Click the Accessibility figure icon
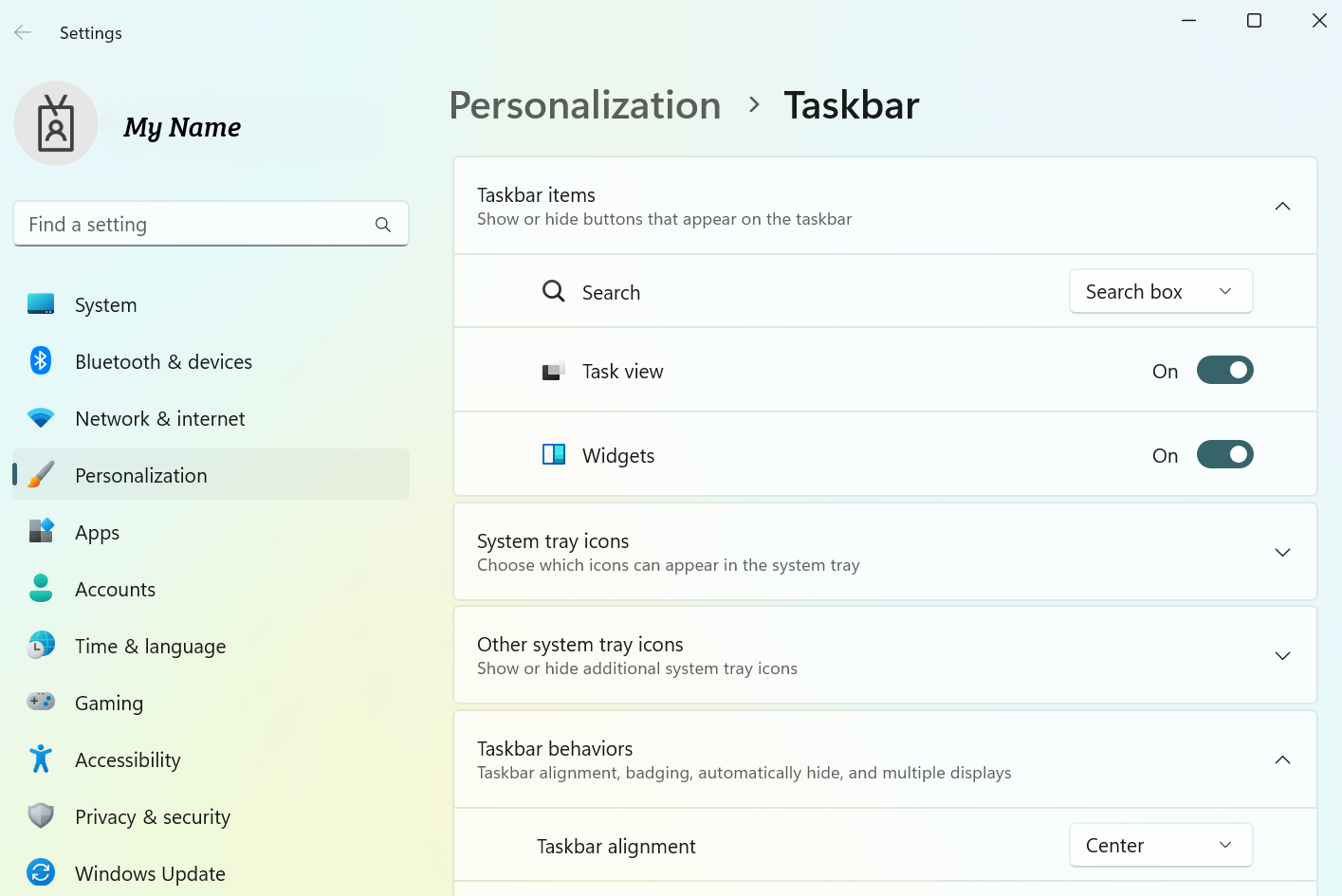This screenshot has height=896, width=1342. point(41,759)
